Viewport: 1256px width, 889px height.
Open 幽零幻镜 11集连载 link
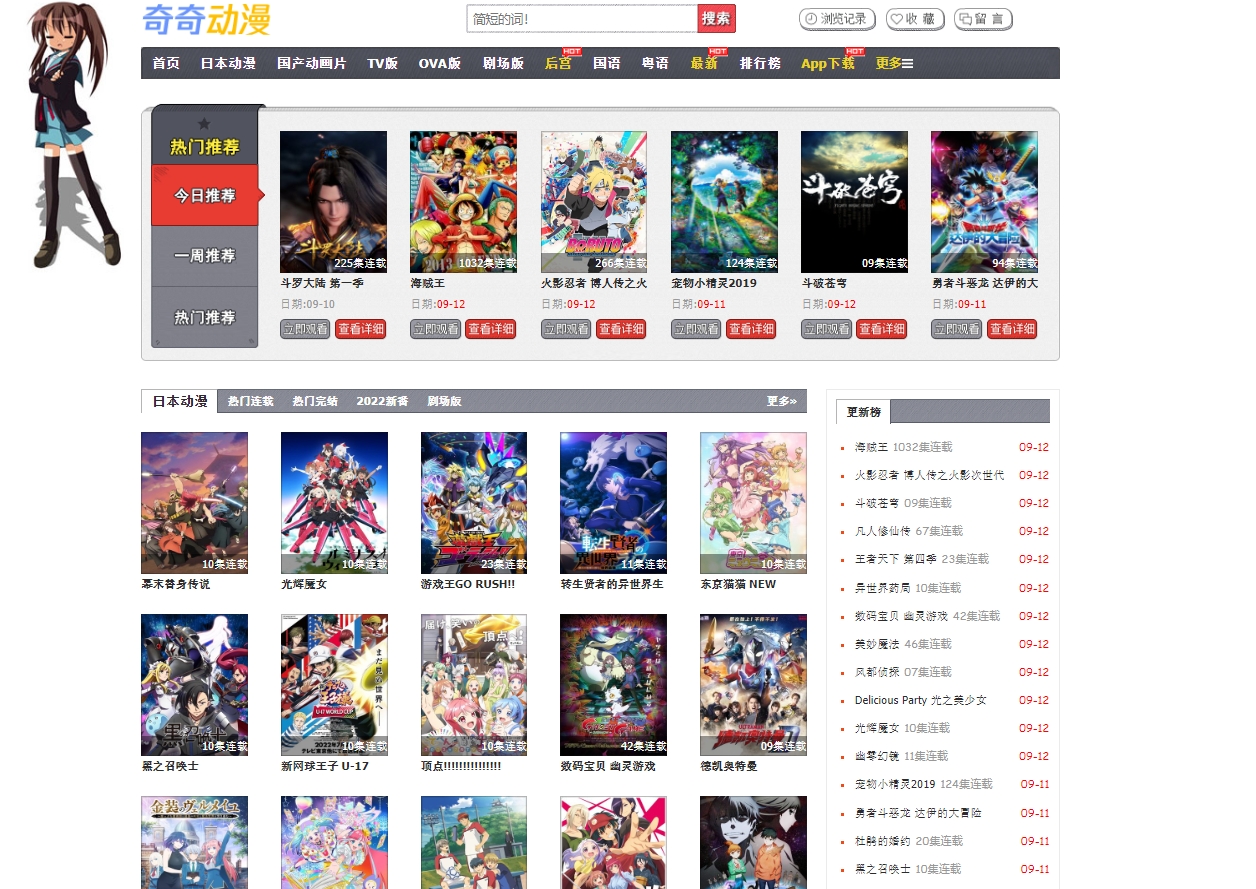coord(901,756)
